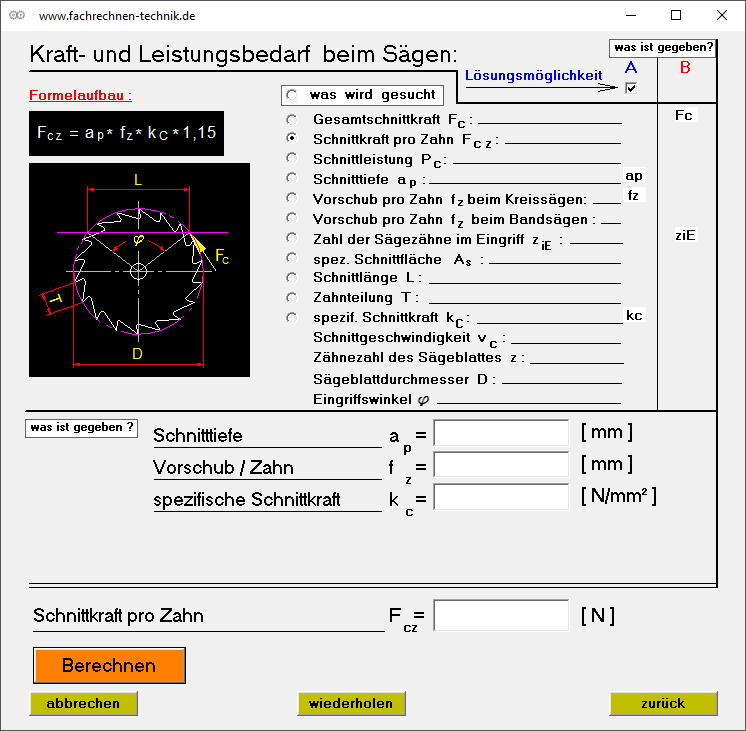
Task: Choose Zahl der Sägezähne im Eingriff
Action: [292, 238]
